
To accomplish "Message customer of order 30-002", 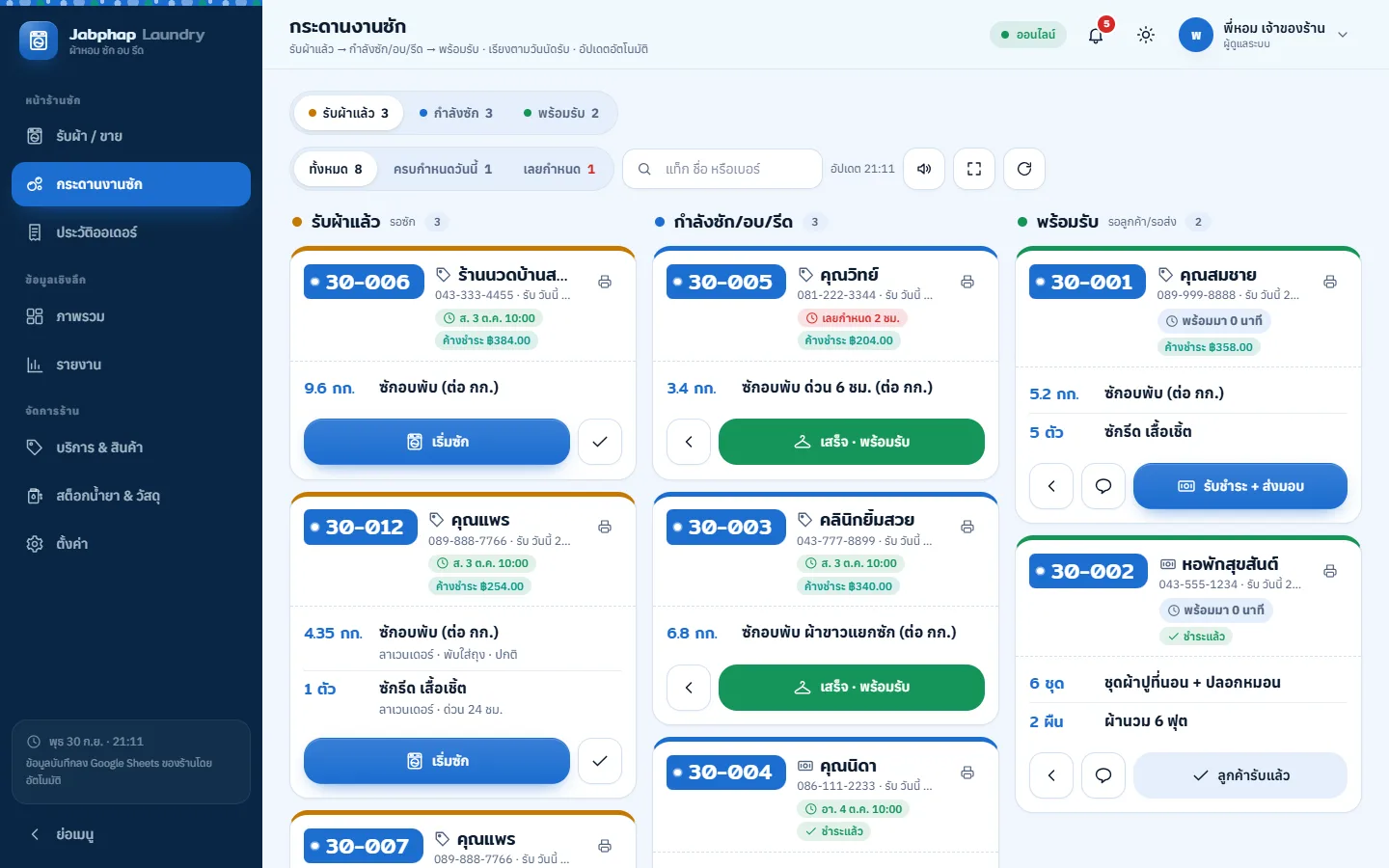I will pos(1103,775).
